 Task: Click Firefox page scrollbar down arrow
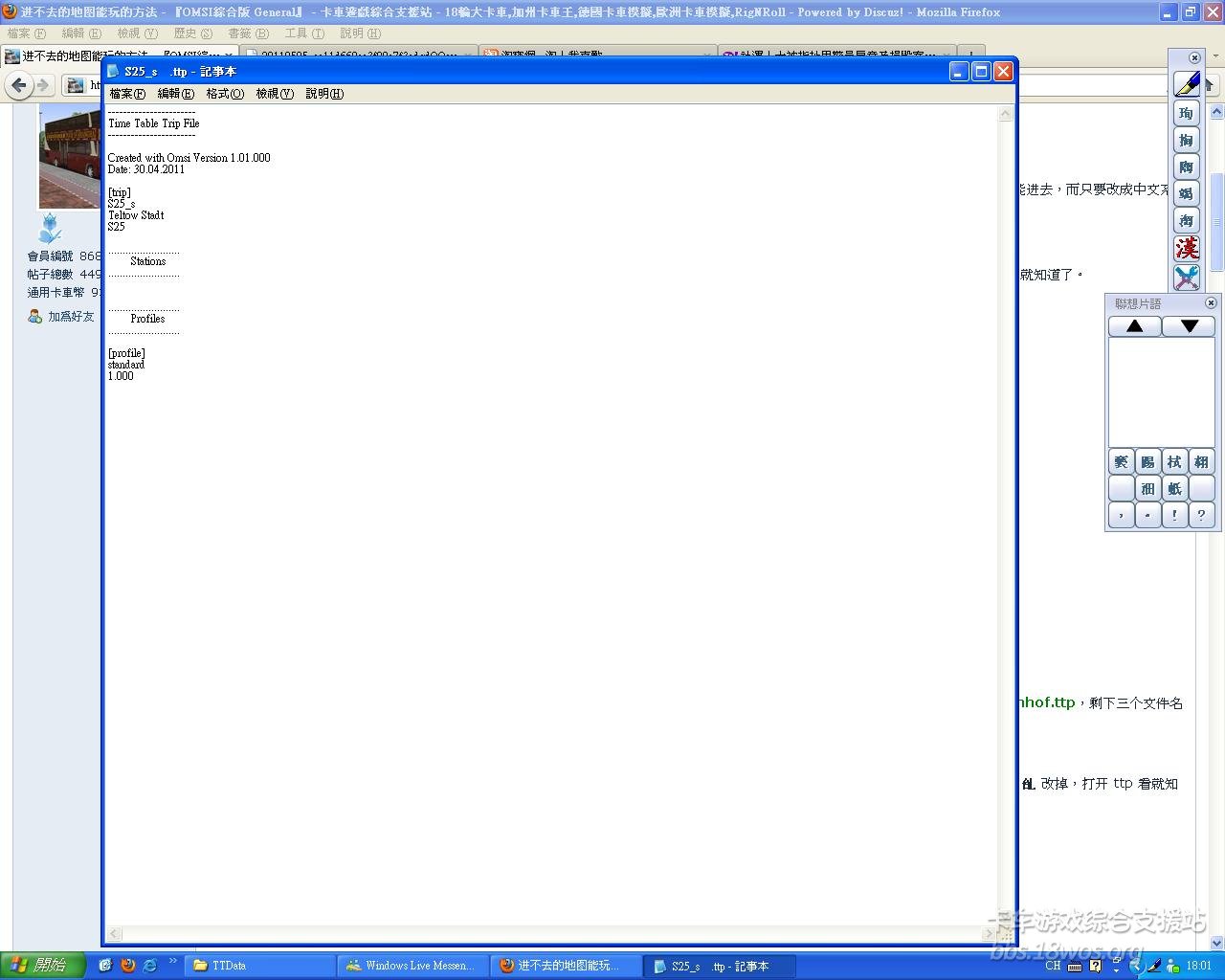coord(1217,943)
